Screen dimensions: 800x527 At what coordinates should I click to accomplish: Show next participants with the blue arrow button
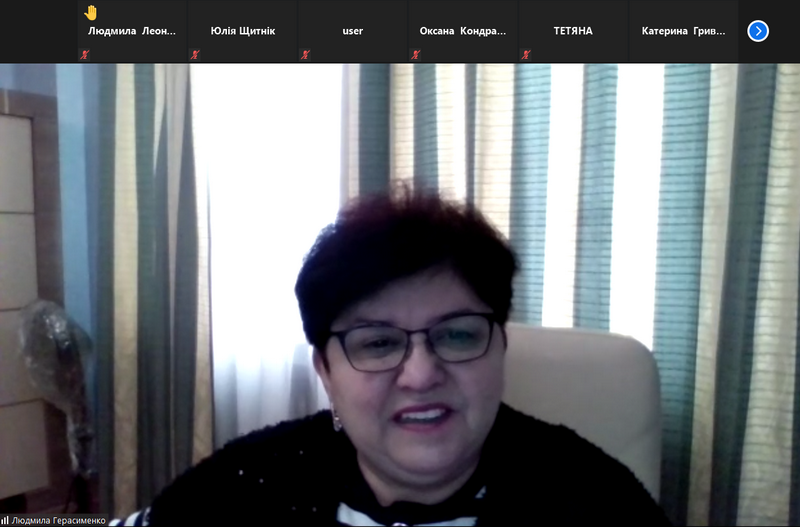coord(758,31)
